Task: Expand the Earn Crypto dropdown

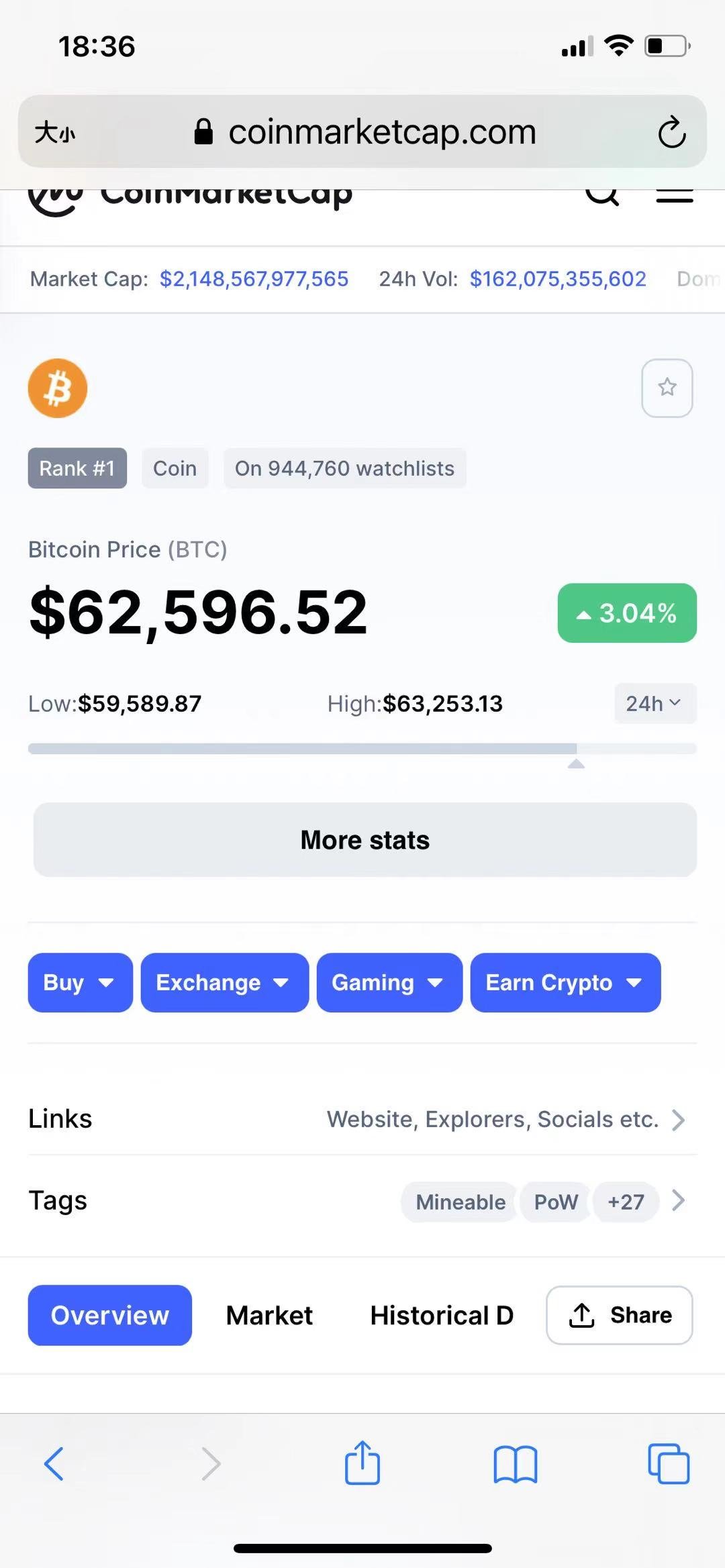Action: coord(566,982)
